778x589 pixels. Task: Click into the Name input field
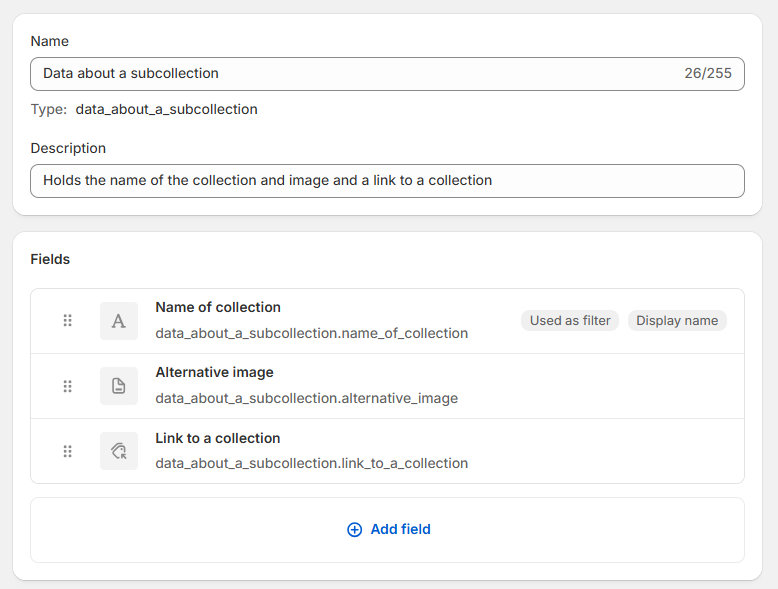point(350,74)
